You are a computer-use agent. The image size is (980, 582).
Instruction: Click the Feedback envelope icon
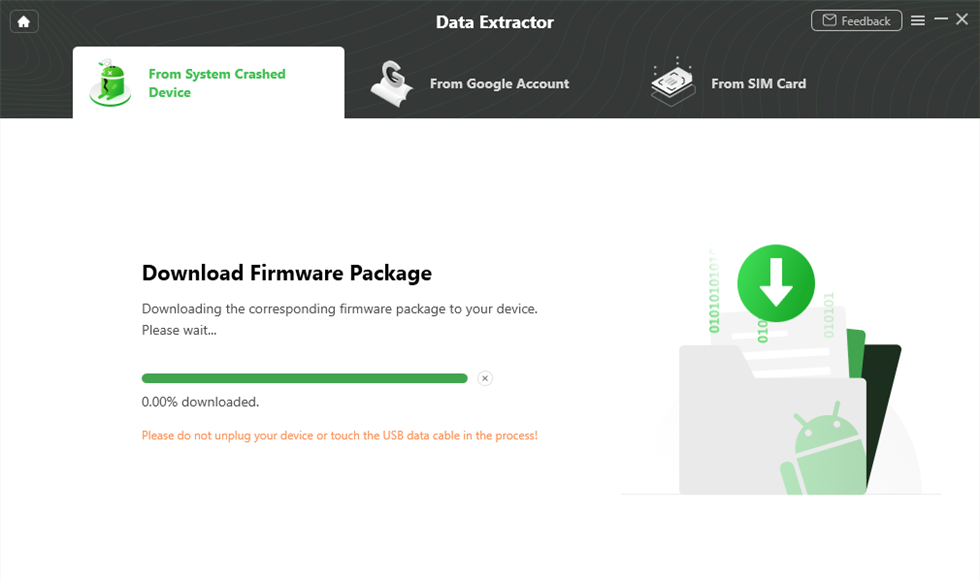pos(829,21)
